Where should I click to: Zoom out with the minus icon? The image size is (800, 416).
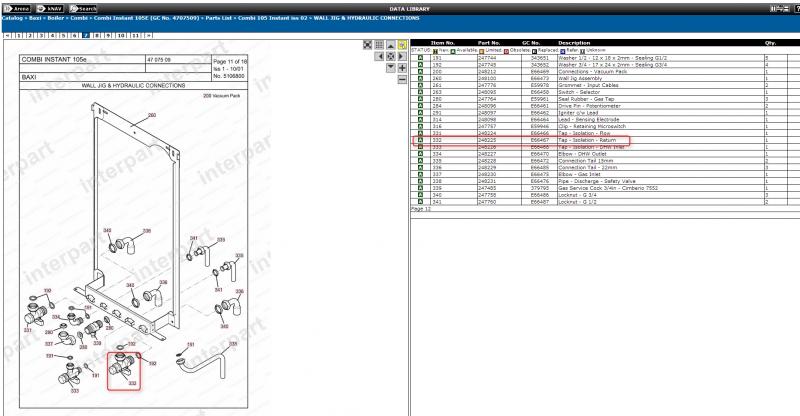(401, 79)
